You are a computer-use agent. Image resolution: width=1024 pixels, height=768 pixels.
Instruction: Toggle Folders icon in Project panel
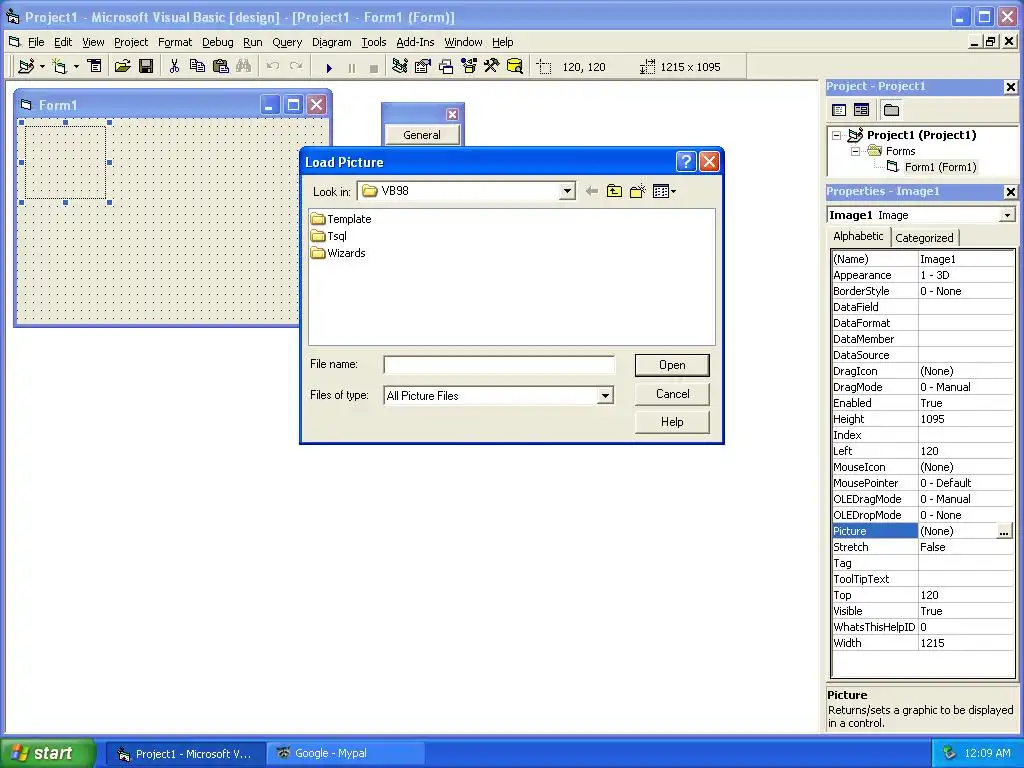pyautogui.click(x=891, y=110)
